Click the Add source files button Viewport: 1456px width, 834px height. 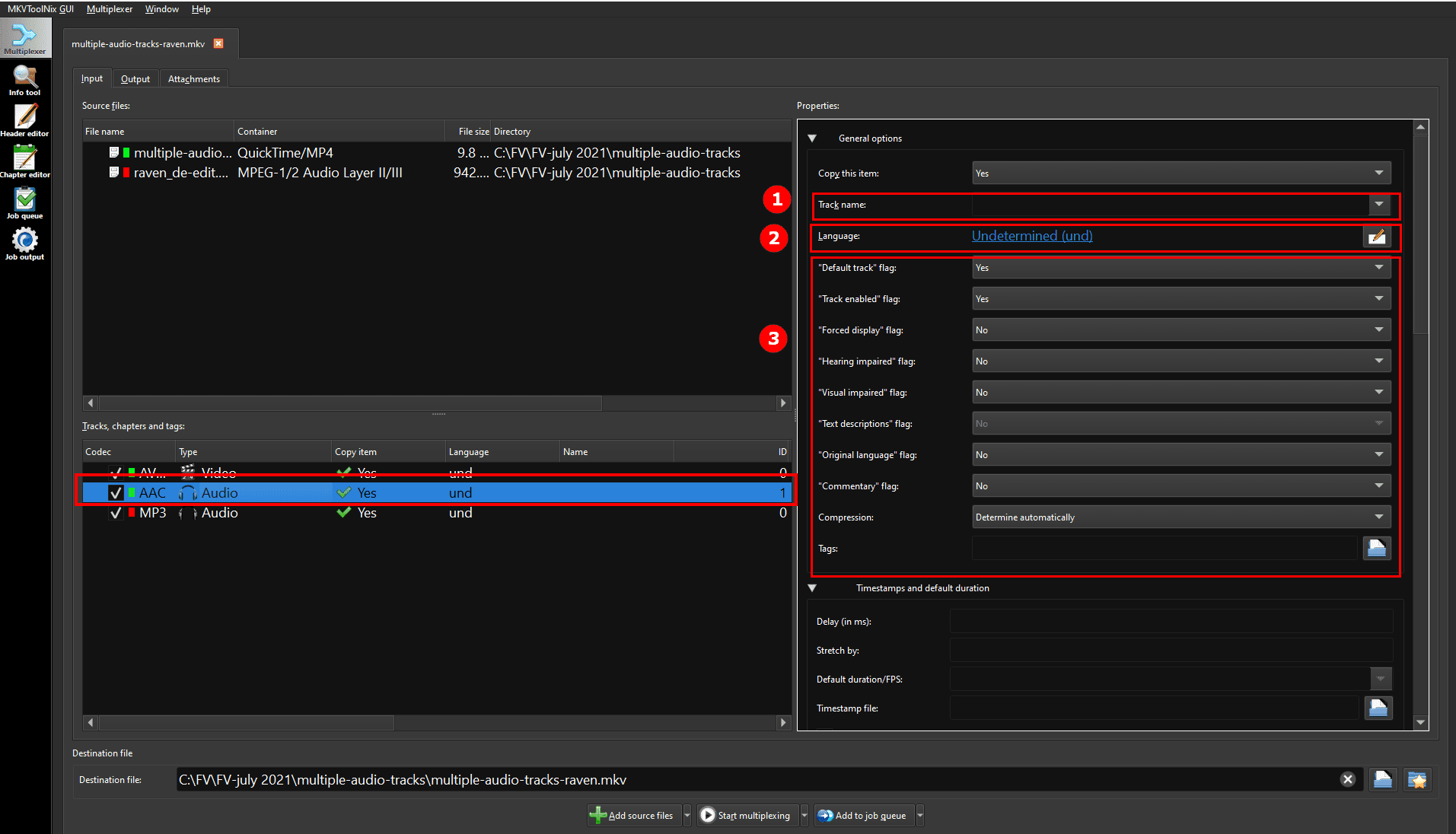coord(634,815)
